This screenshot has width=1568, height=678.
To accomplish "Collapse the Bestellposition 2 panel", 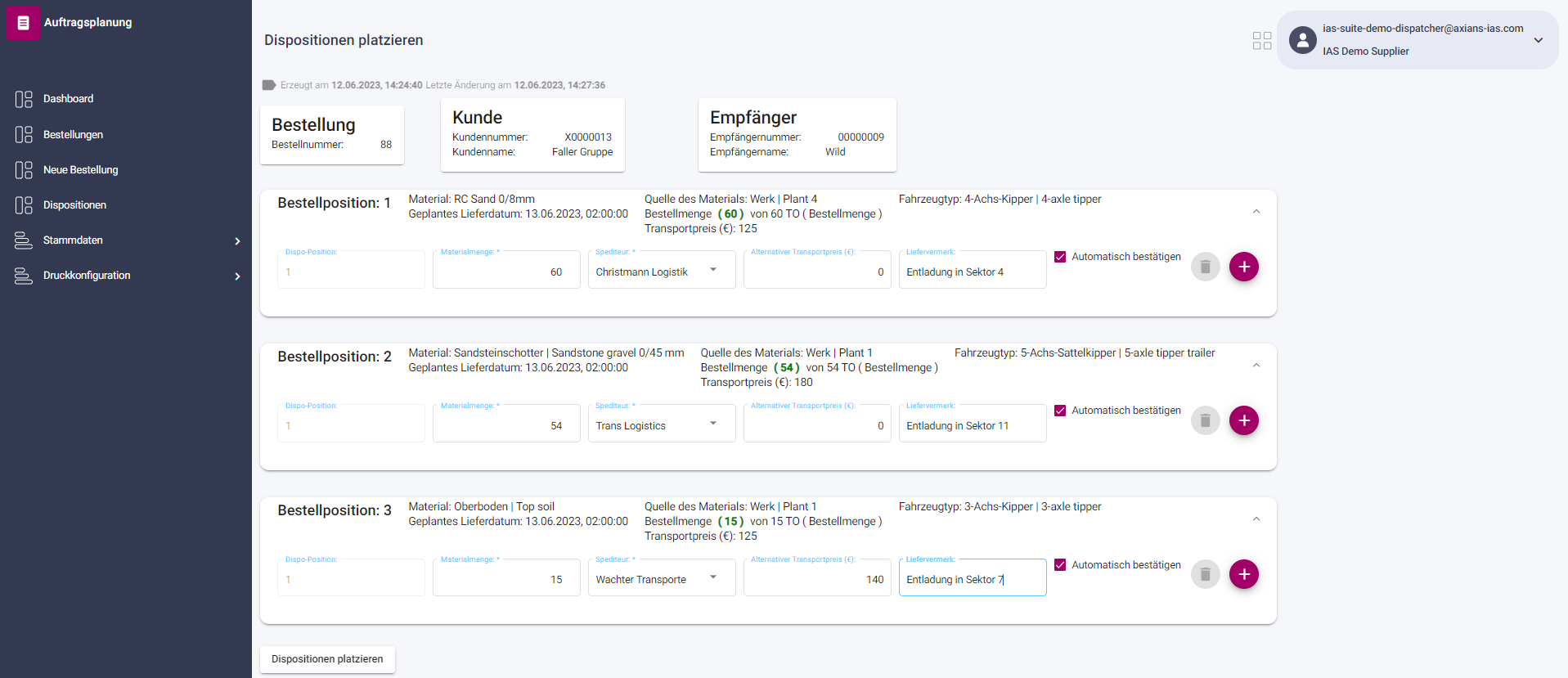I will (x=1256, y=366).
